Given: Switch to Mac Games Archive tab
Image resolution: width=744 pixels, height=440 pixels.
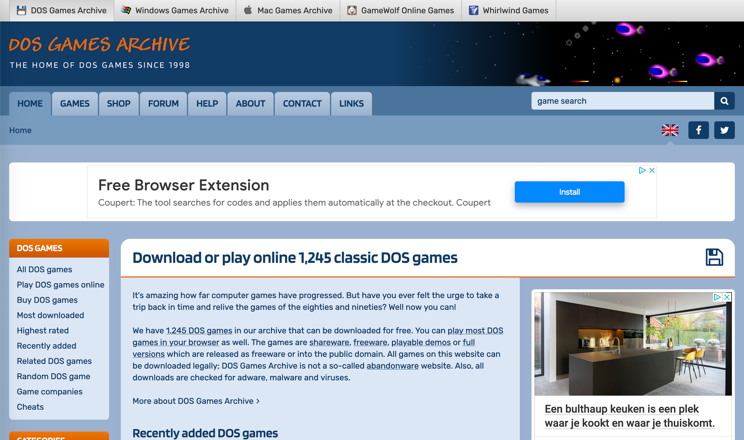Looking at the screenshot, I should click(288, 10).
